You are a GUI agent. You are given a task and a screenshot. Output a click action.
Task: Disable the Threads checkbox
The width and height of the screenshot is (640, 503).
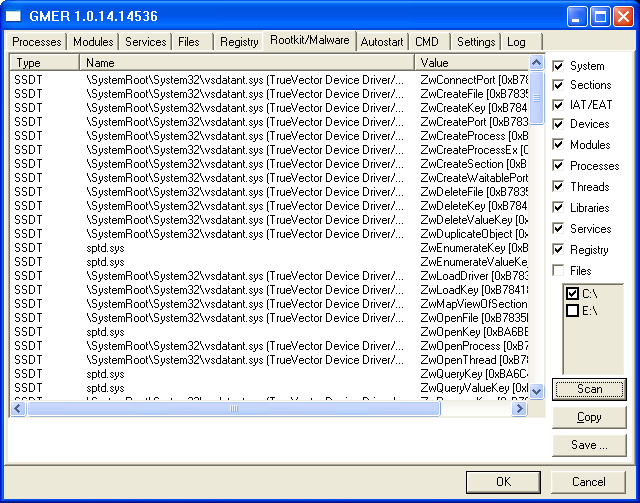point(558,187)
